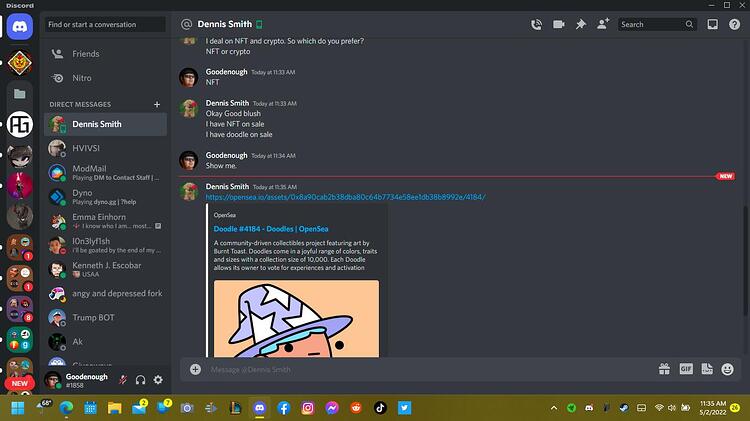
Task: Start a voice call with Dennis Smith
Action: [536, 24]
